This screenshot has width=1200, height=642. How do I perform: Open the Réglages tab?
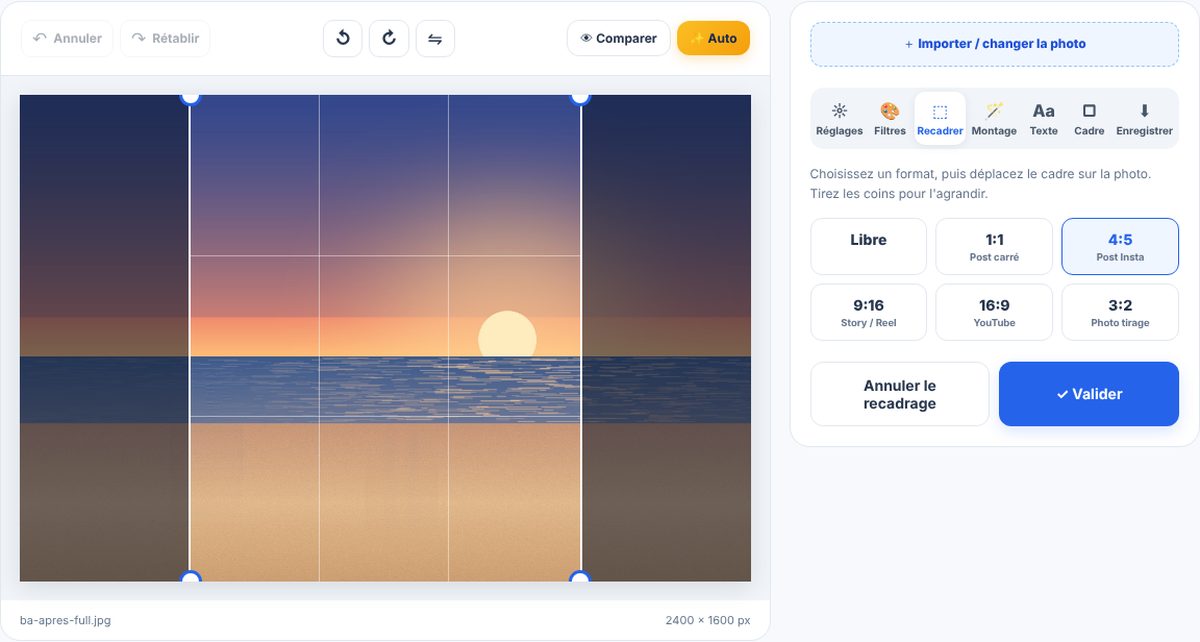[x=839, y=119]
